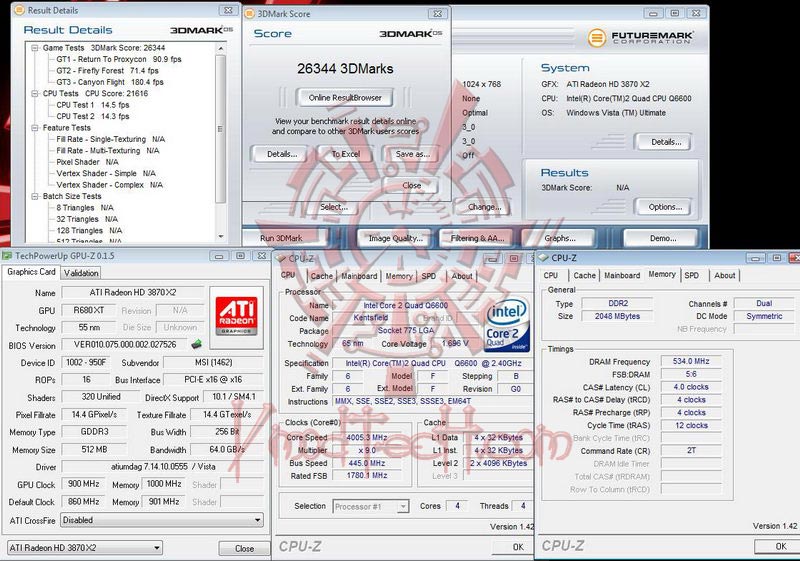
Task: Click the Core Speed 4005.3 MHz value
Action: [366, 438]
